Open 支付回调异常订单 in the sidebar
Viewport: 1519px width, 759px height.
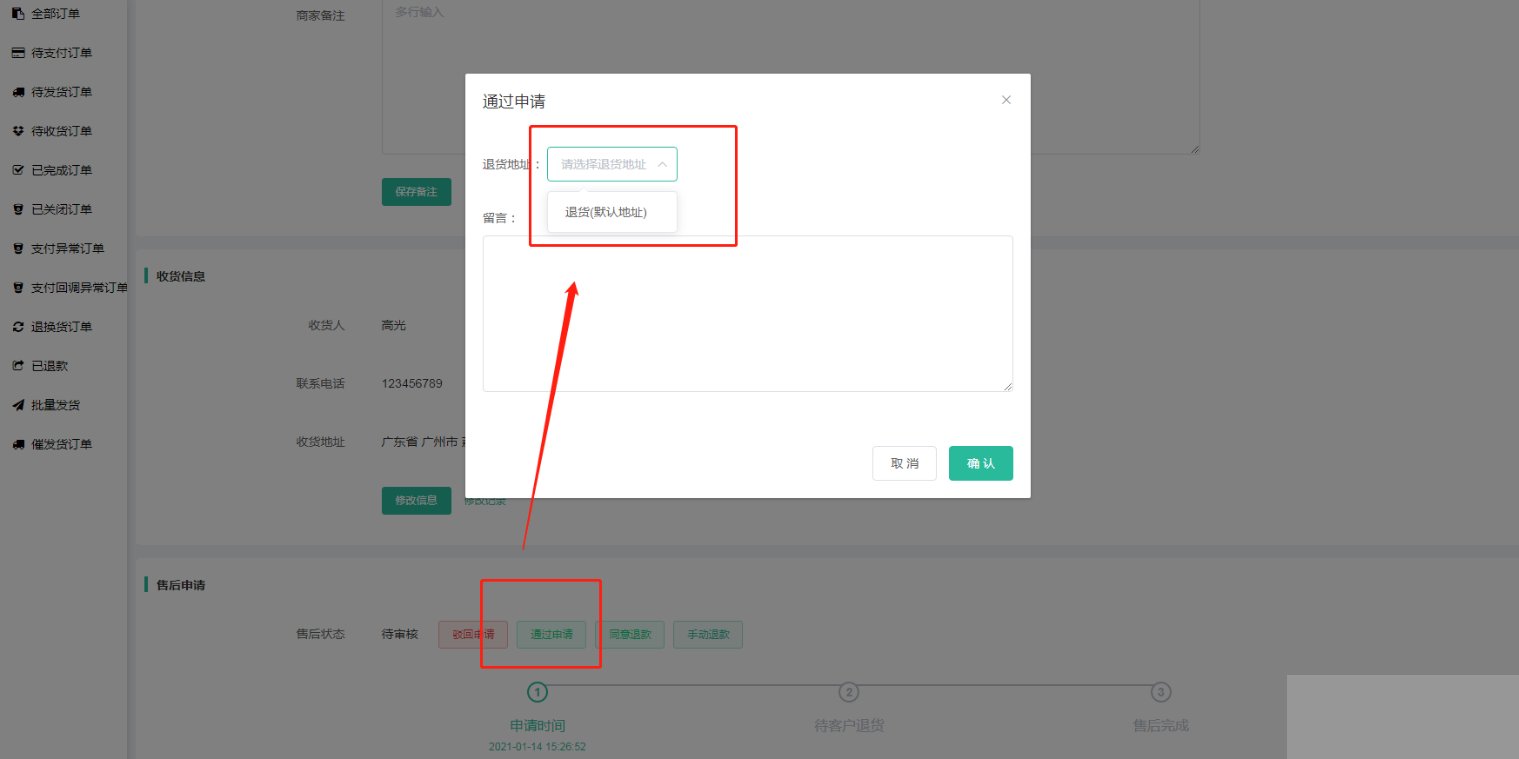coord(79,288)
